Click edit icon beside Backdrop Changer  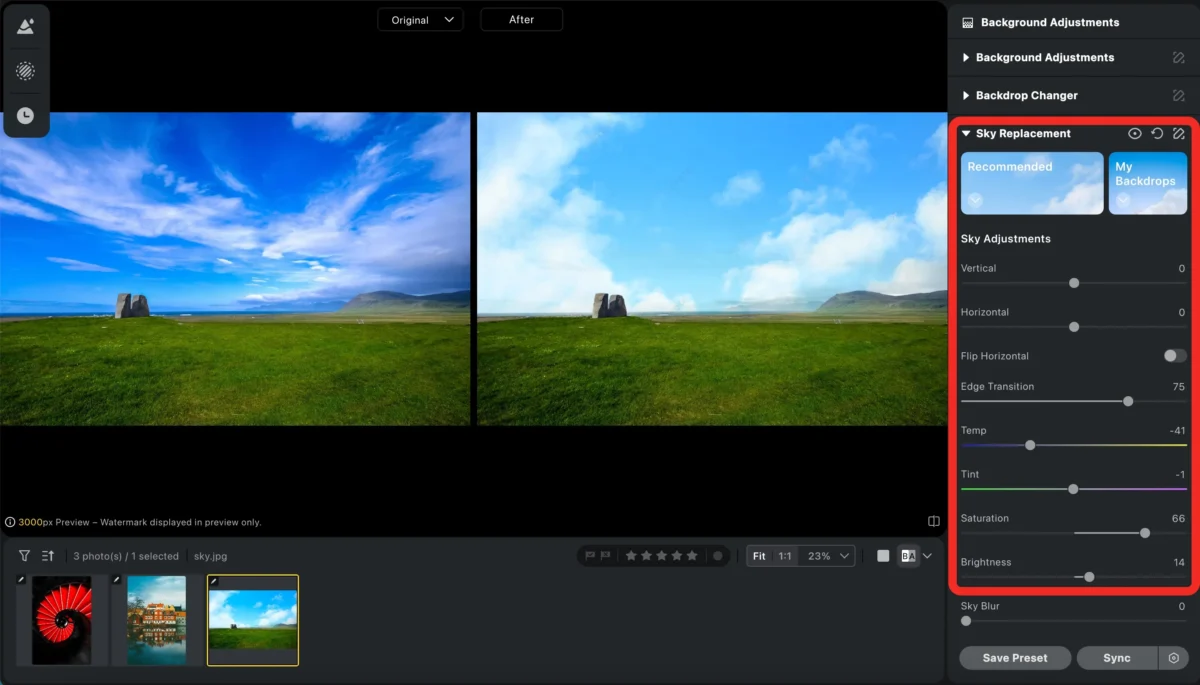point(1178,96)
